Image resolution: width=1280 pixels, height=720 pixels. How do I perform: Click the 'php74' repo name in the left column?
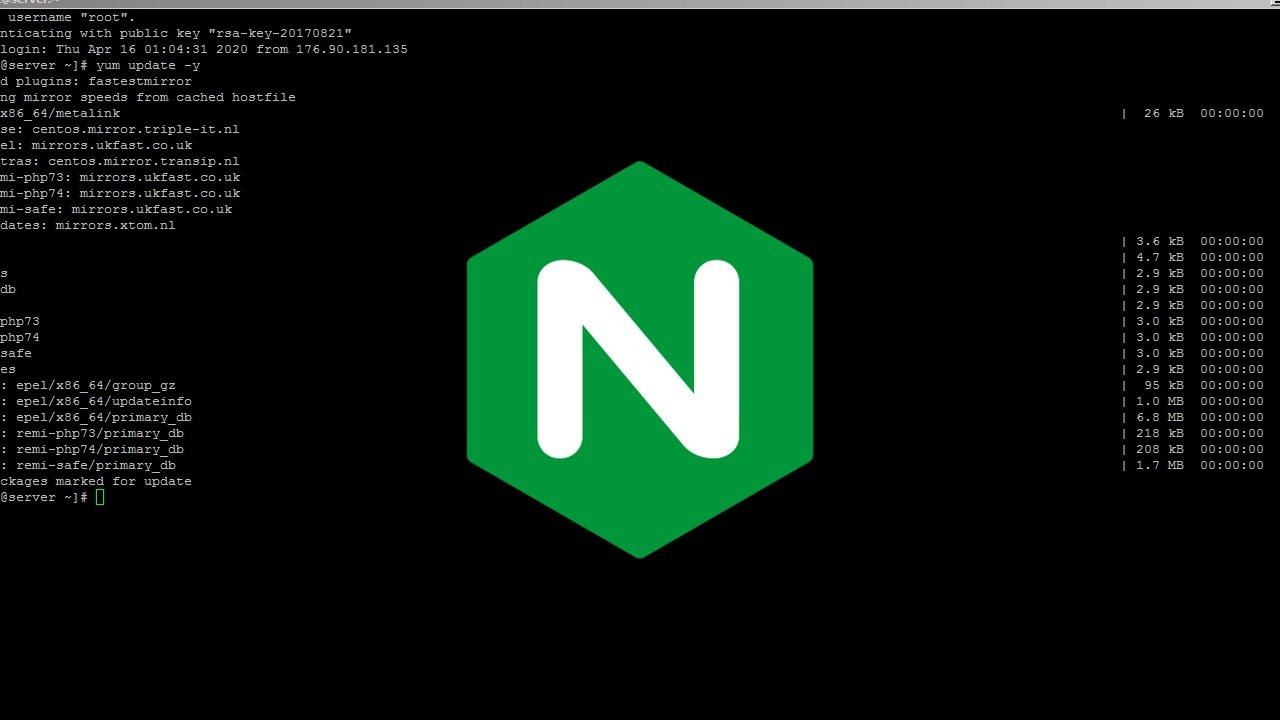tap(20, 337)
